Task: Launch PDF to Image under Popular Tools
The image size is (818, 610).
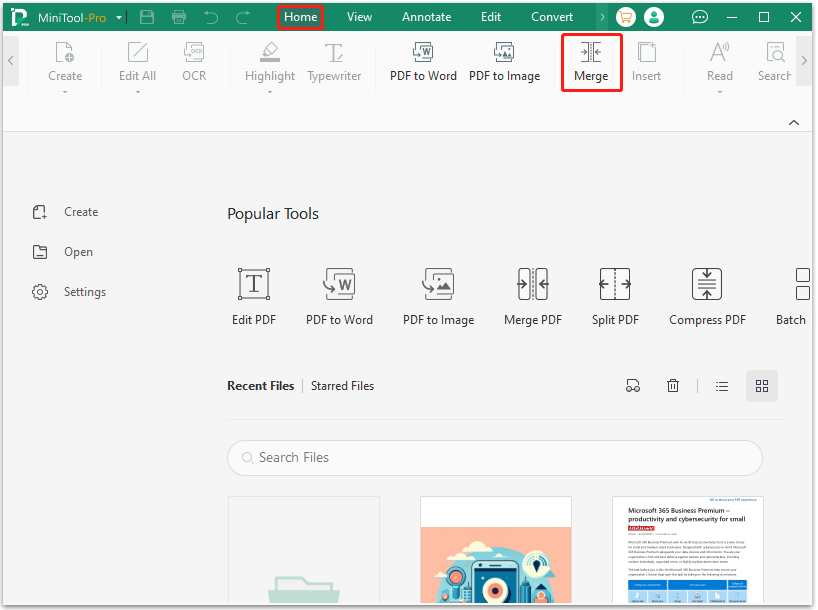Action: 438,297
